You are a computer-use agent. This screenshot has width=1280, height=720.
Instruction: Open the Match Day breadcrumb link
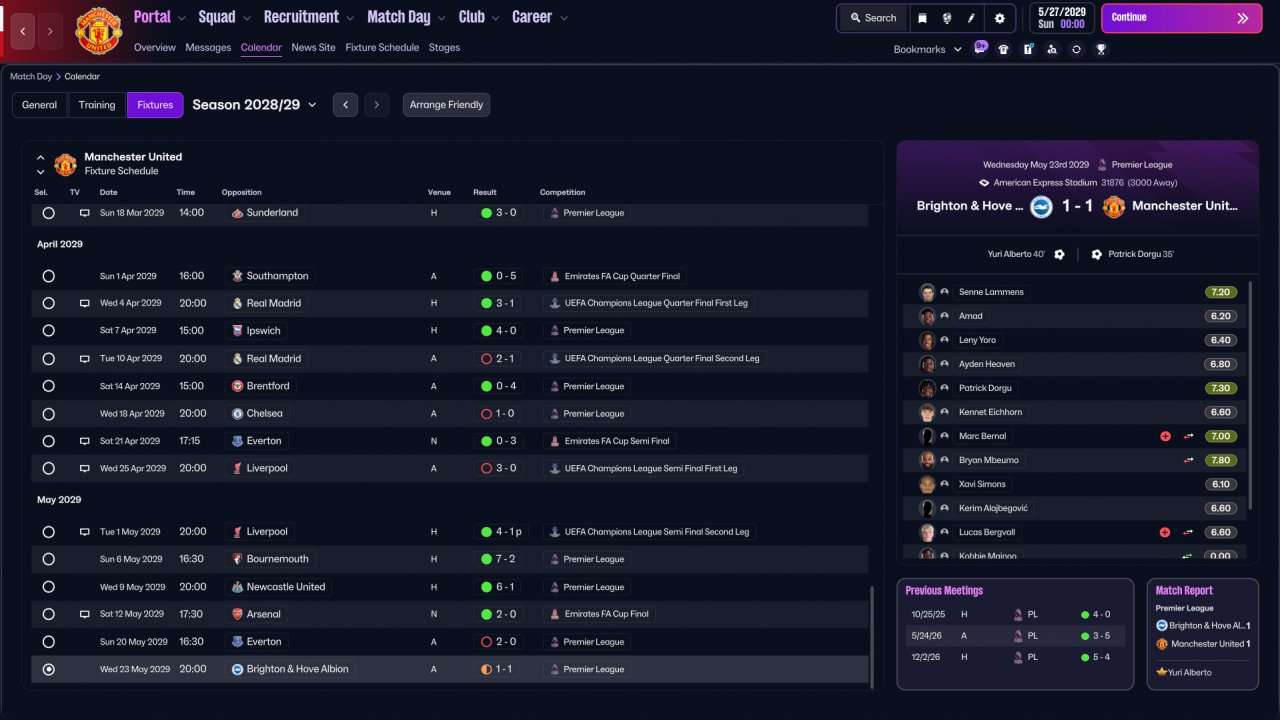(31, 76)
